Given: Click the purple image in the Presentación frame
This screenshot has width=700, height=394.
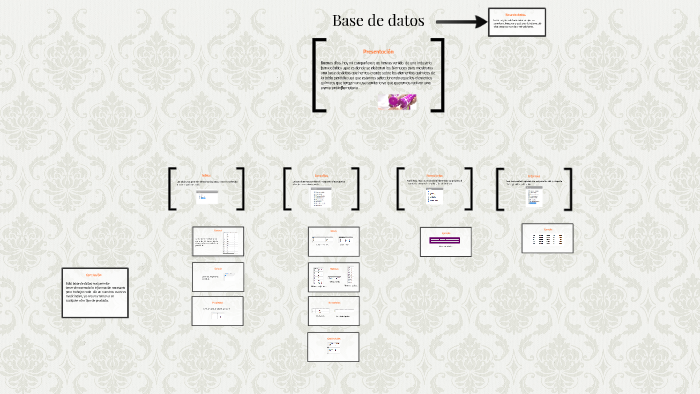Looking at the screenshot, I should tap(397, 102).
